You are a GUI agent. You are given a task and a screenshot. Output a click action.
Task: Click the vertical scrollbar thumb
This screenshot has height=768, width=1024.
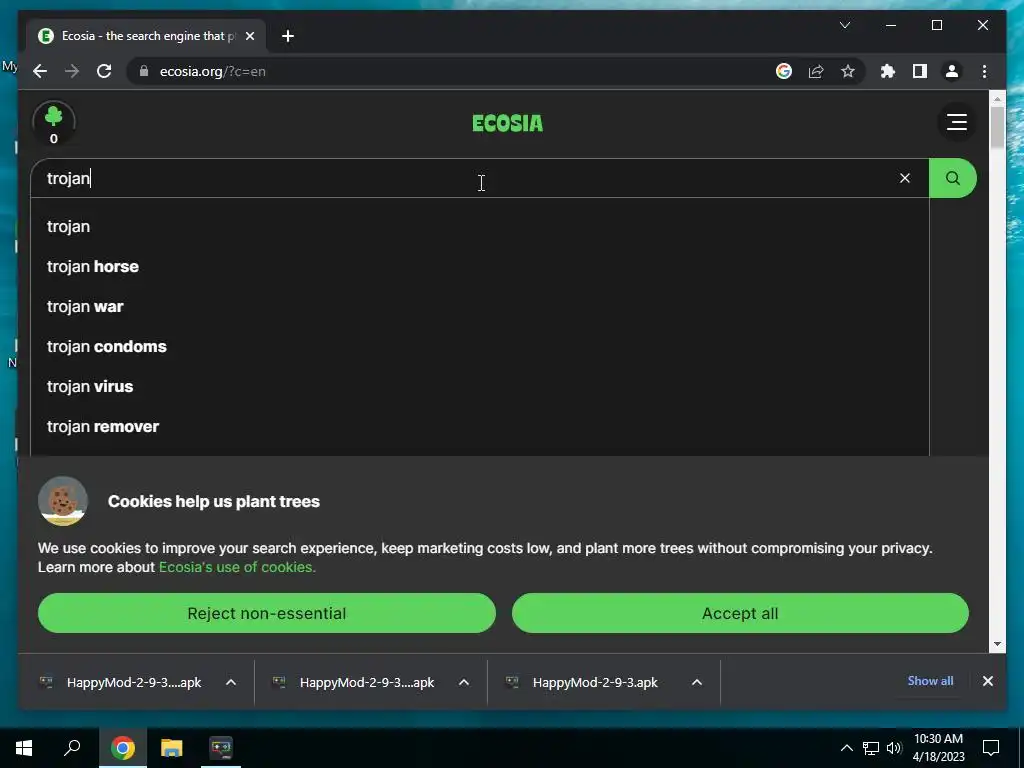(997, 127)
